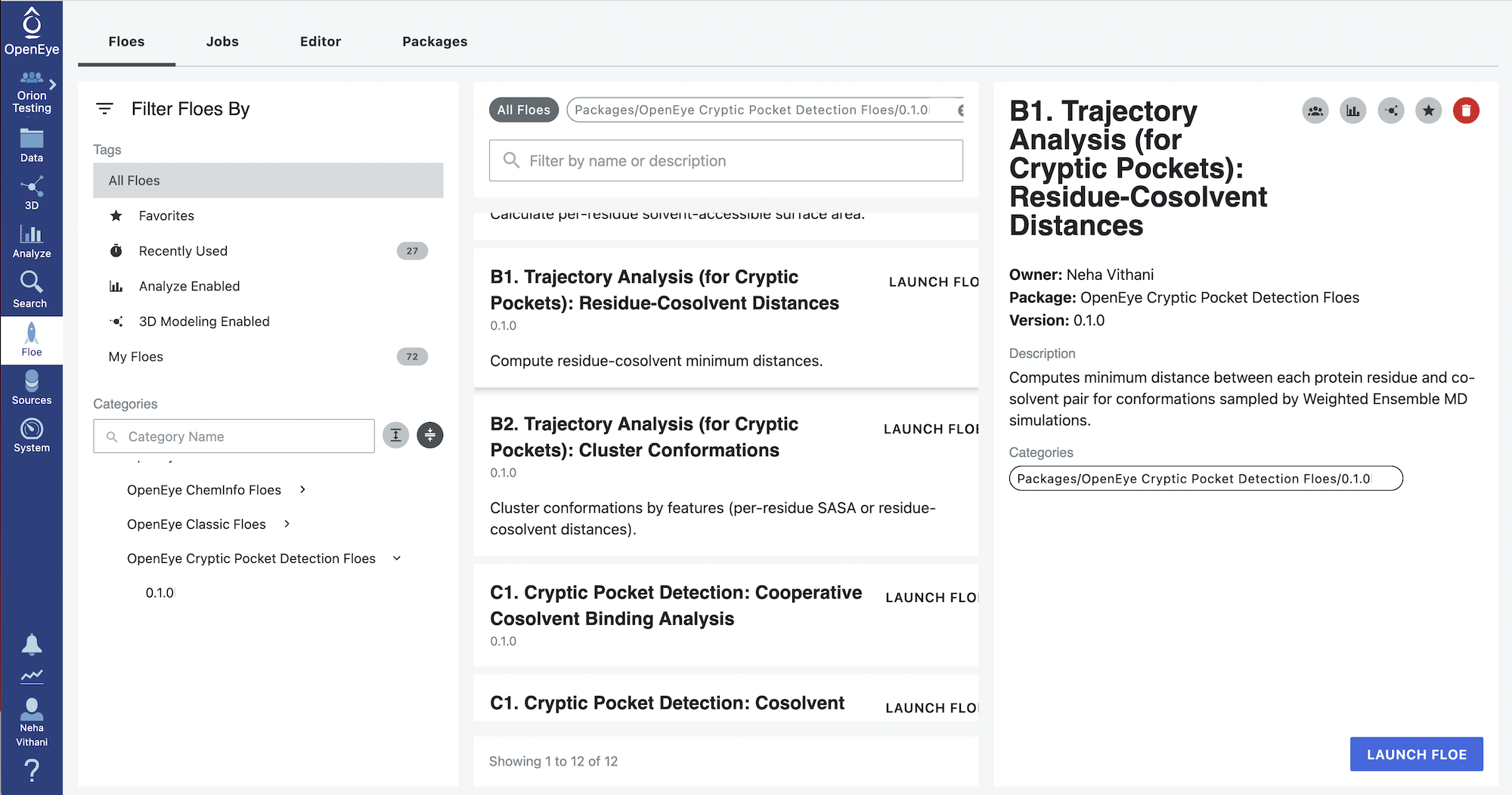The width and height of the screenshot is (1512, 795).
Task: Toggle 3D modeling icon in floe details
Action: [1390, 110]
